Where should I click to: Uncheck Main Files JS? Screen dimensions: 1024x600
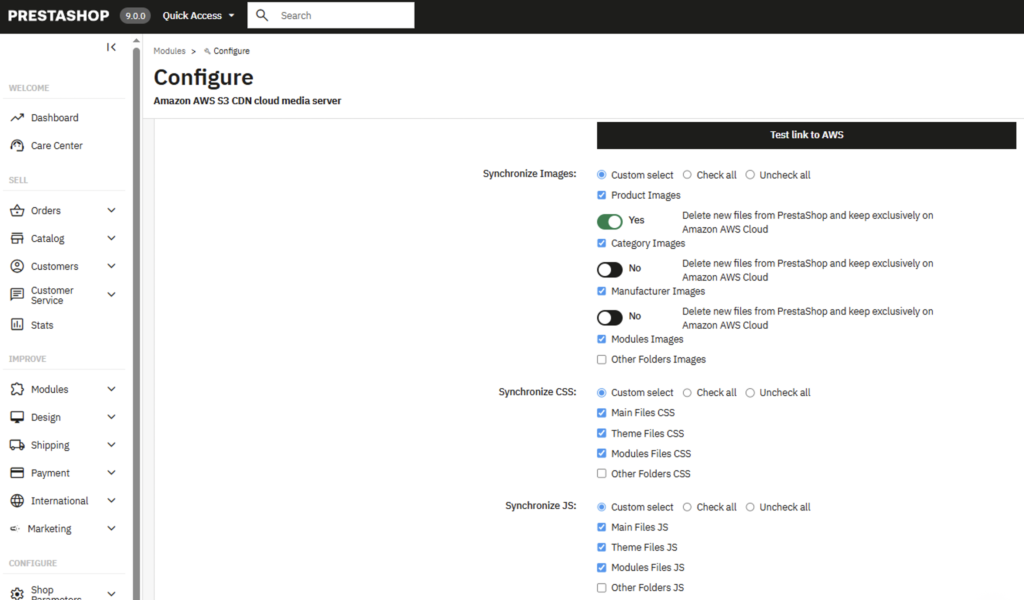[601, 527]
